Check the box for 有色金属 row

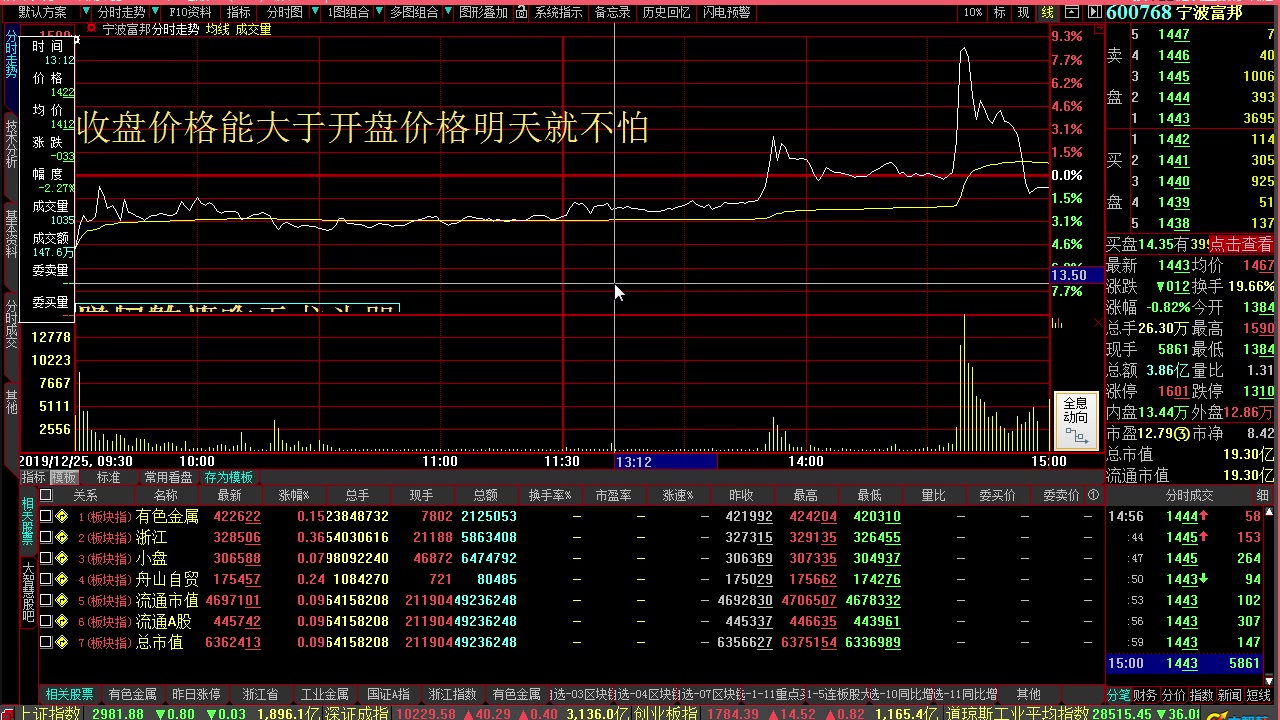tap(45, 517)
